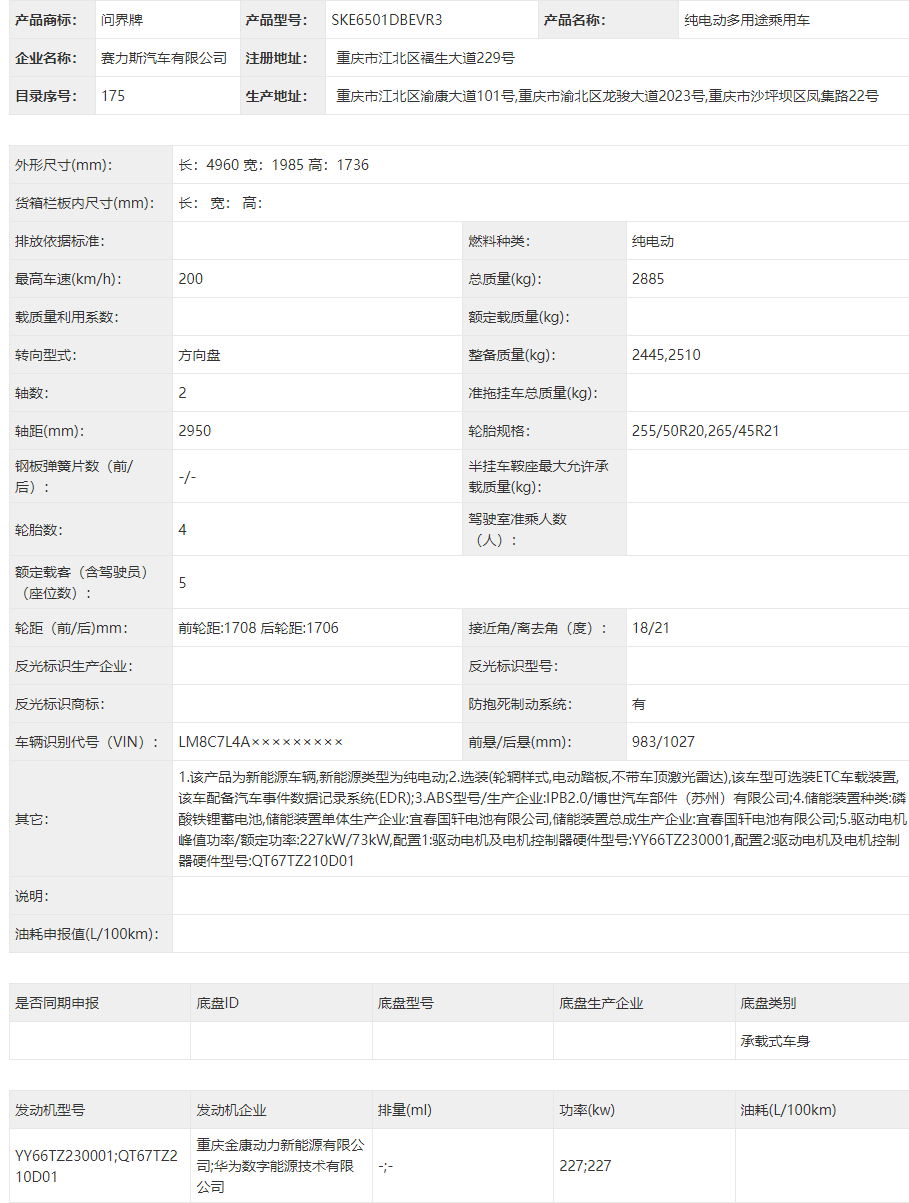Click power value 227;227

click(x=585, y=1166)
